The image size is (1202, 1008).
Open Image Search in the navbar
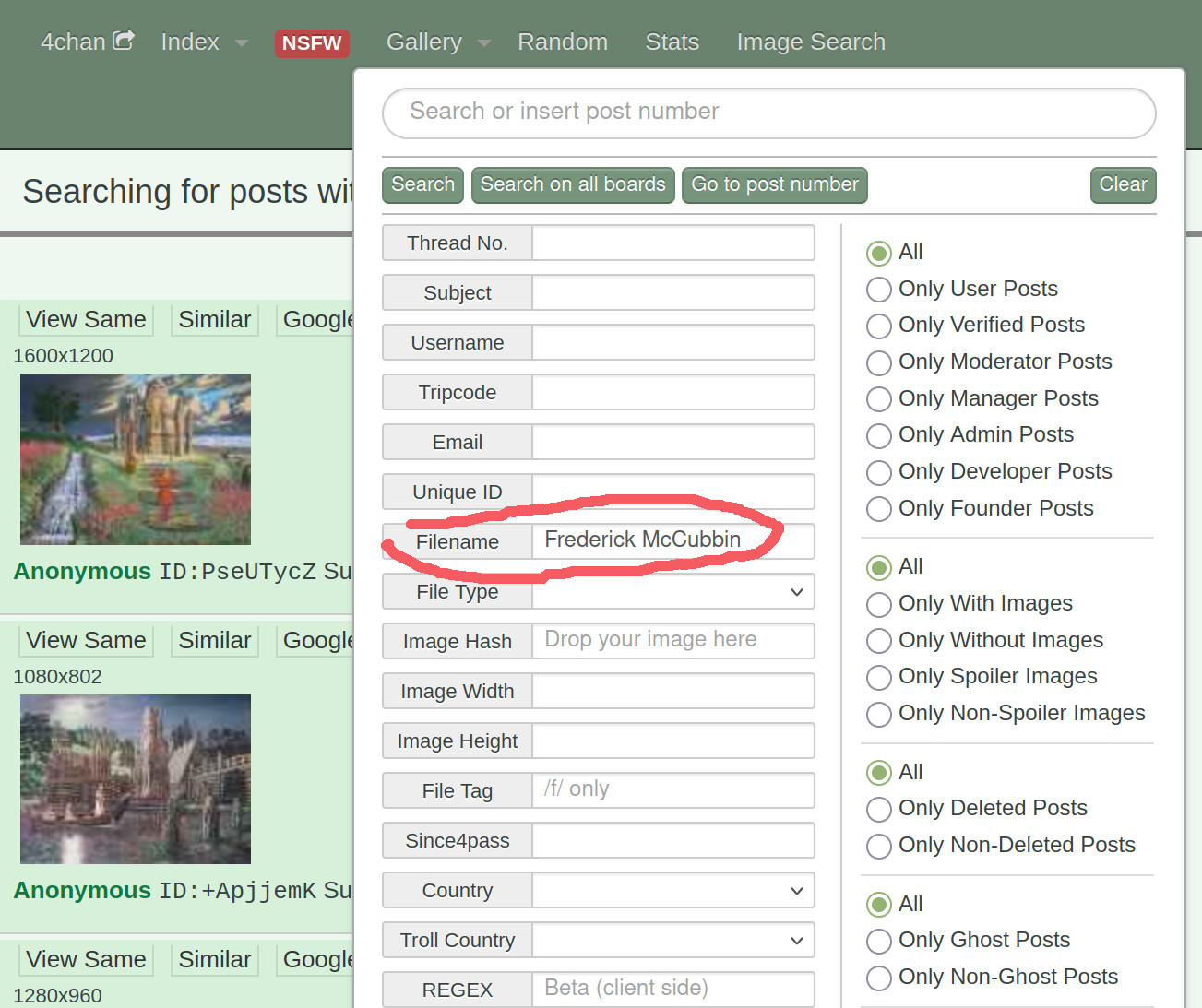click(x=811, y=42)
